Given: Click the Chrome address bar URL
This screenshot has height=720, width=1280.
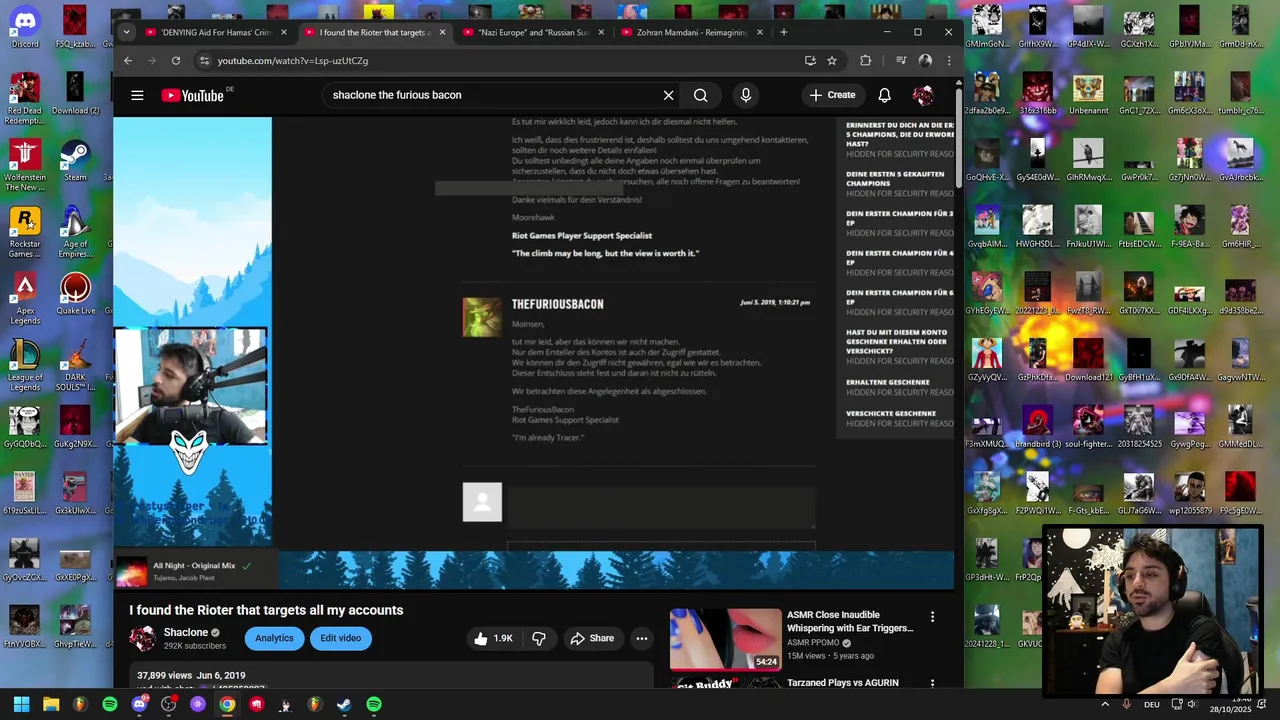Looking at the screenshot, I should coord(293,60).
